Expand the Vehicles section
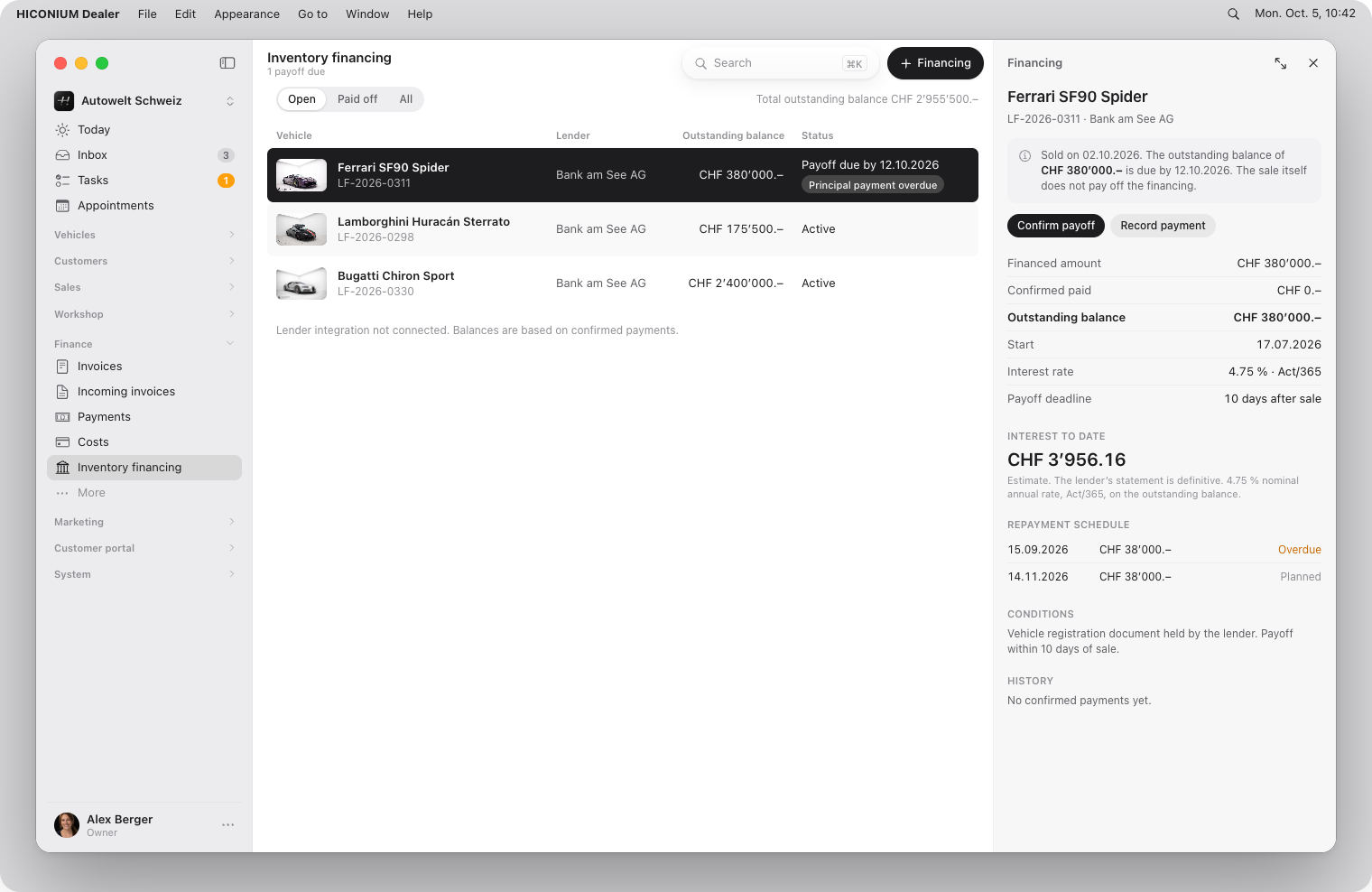This screenshot has height=892, width=1372. 144,235
